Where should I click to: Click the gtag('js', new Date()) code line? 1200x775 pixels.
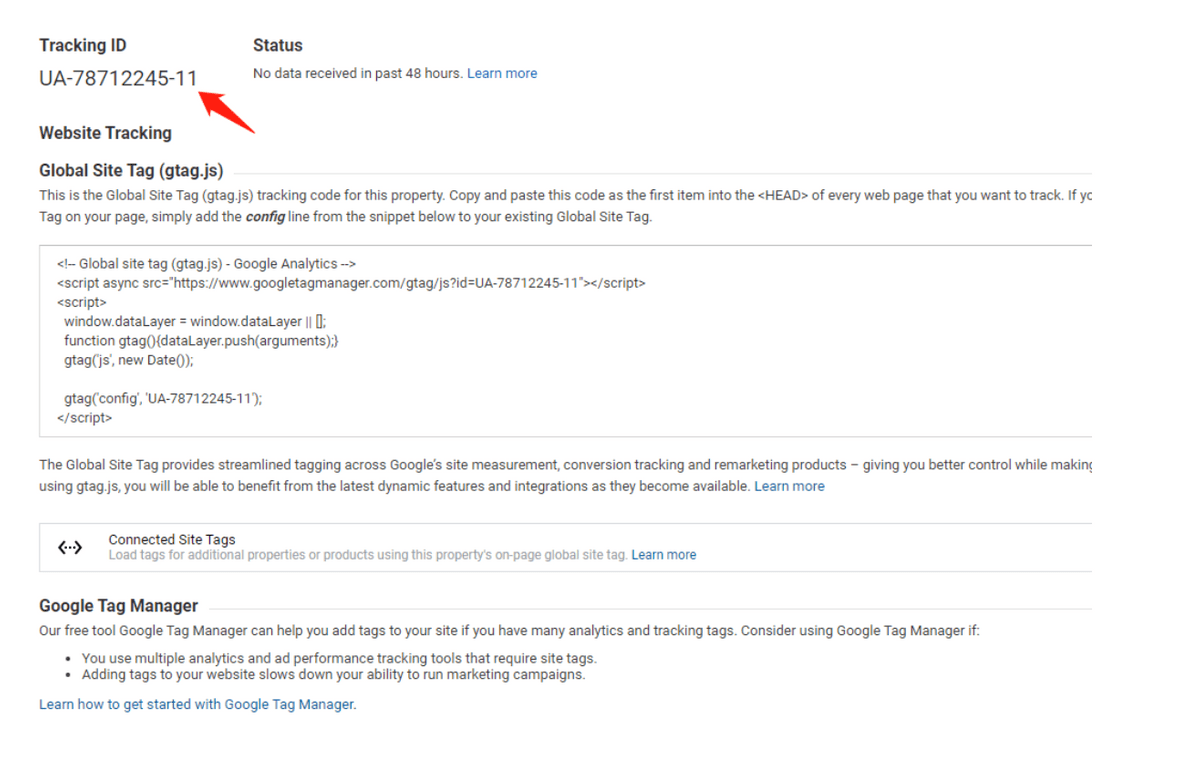[129, 360]
